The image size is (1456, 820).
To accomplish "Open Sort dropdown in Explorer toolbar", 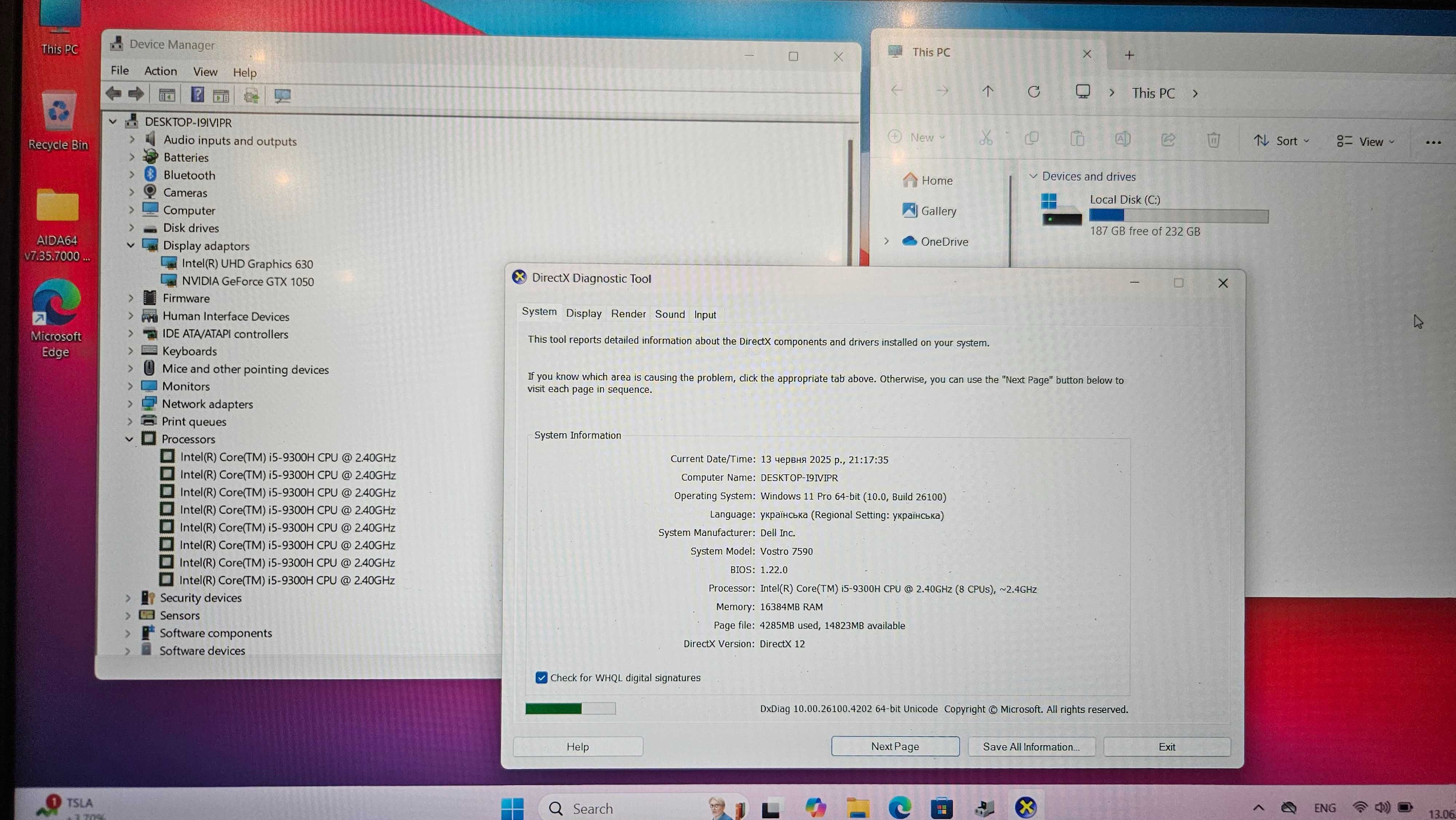I will click(x=1281, y=141).
